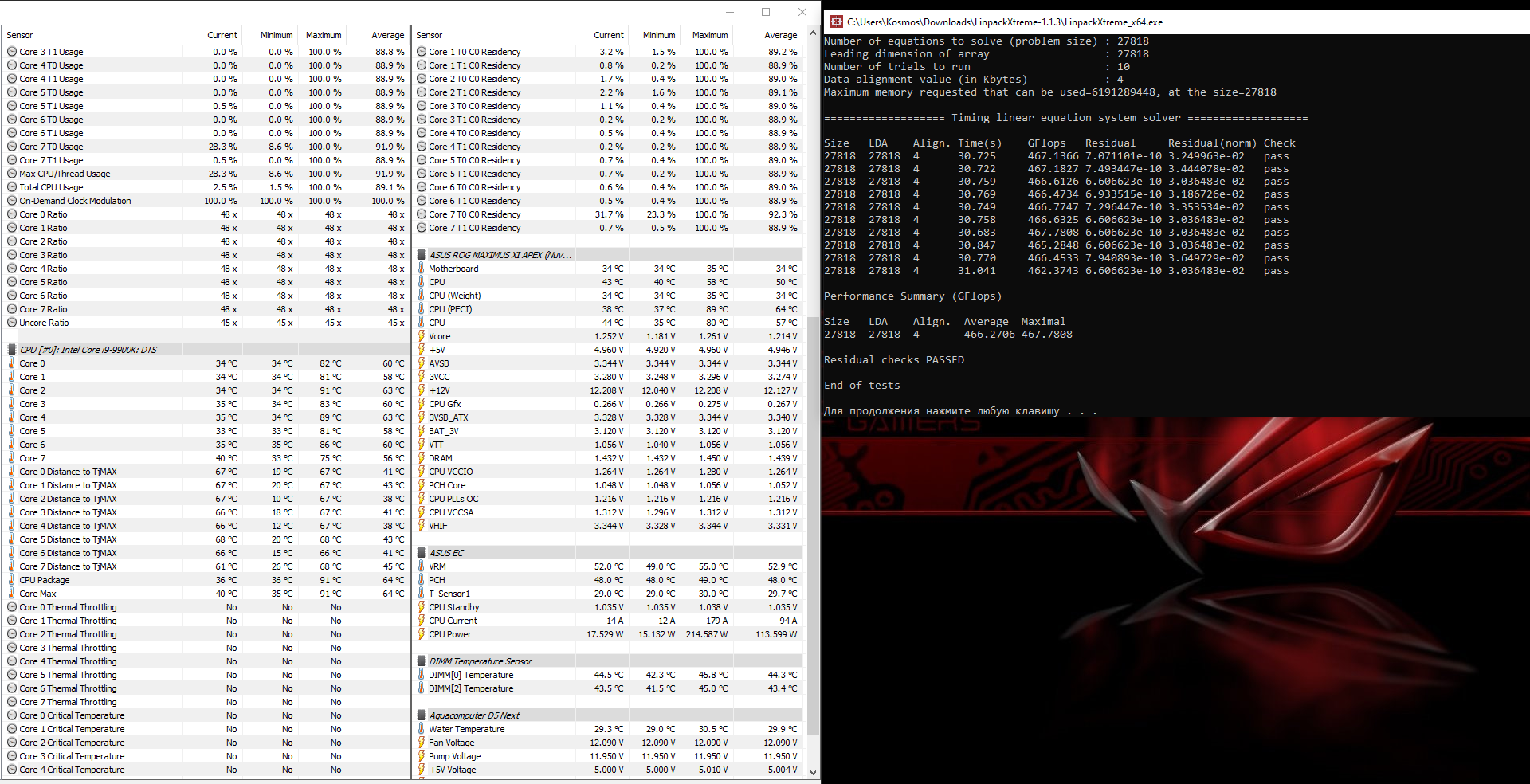This screenshot has height=784, width=1530.
Task: Close the sensor status window
Action: tap(802, 12)
